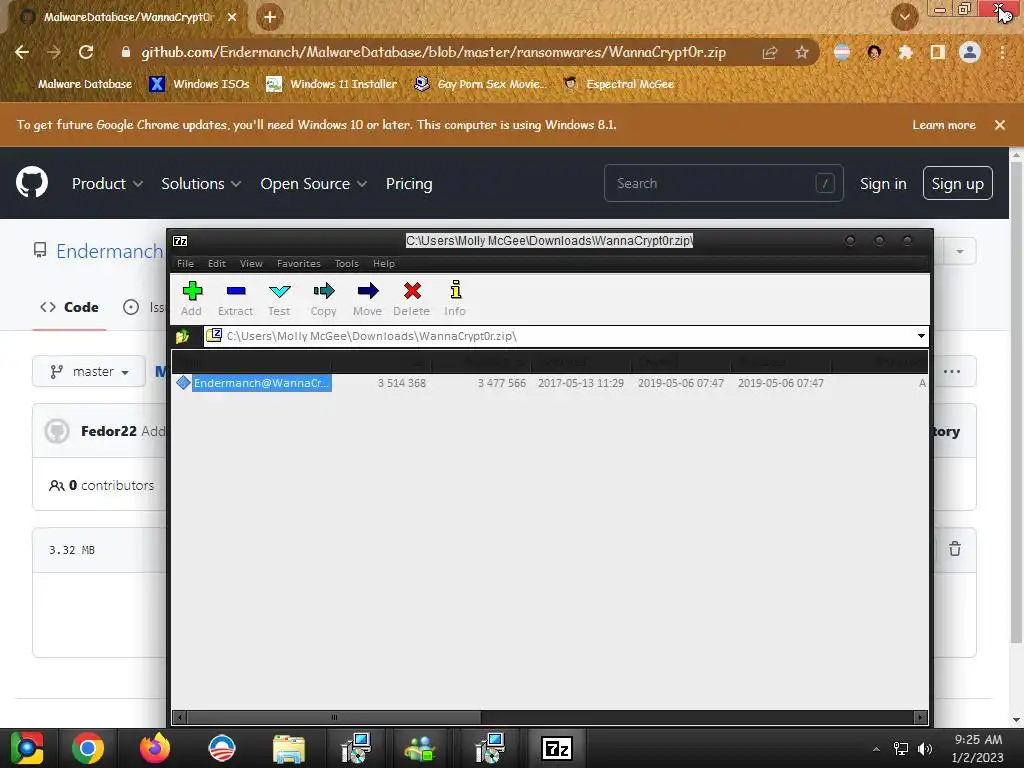
Task: Expand the Product dropdown on GitHub
Action: click(x=107, y=184)
